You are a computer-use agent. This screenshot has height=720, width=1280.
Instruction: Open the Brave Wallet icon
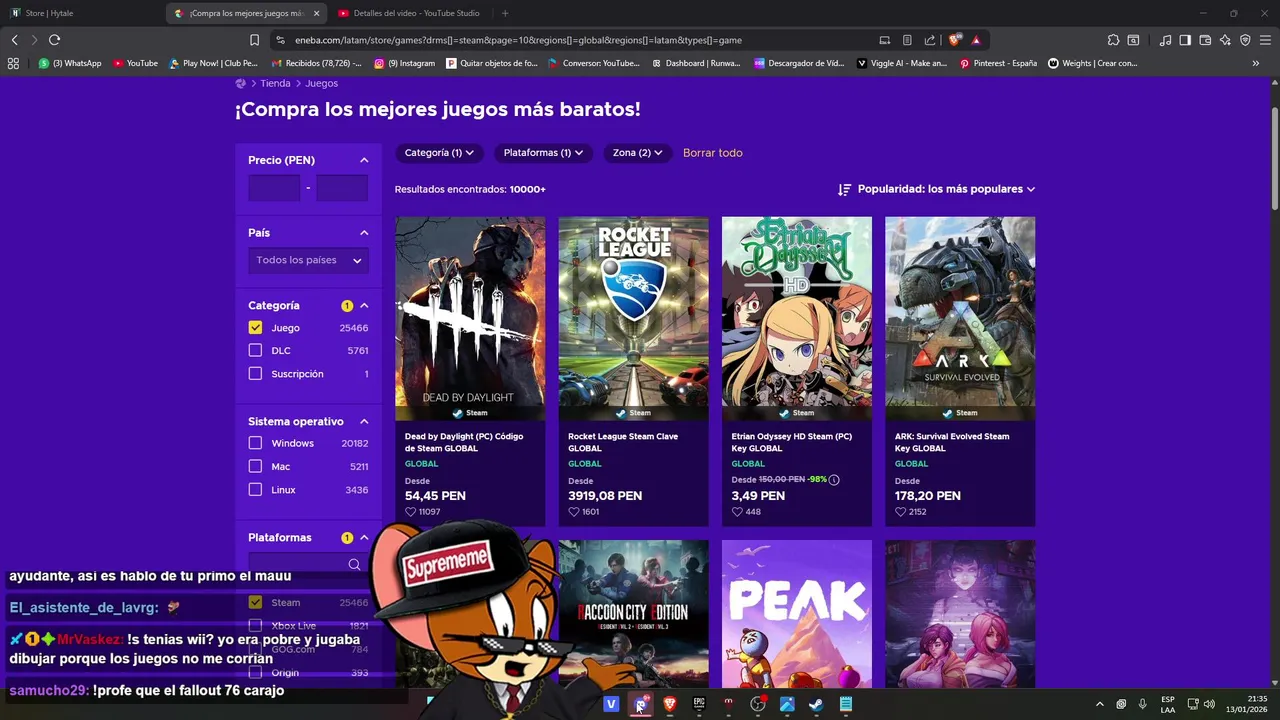tap(1205, 40)
